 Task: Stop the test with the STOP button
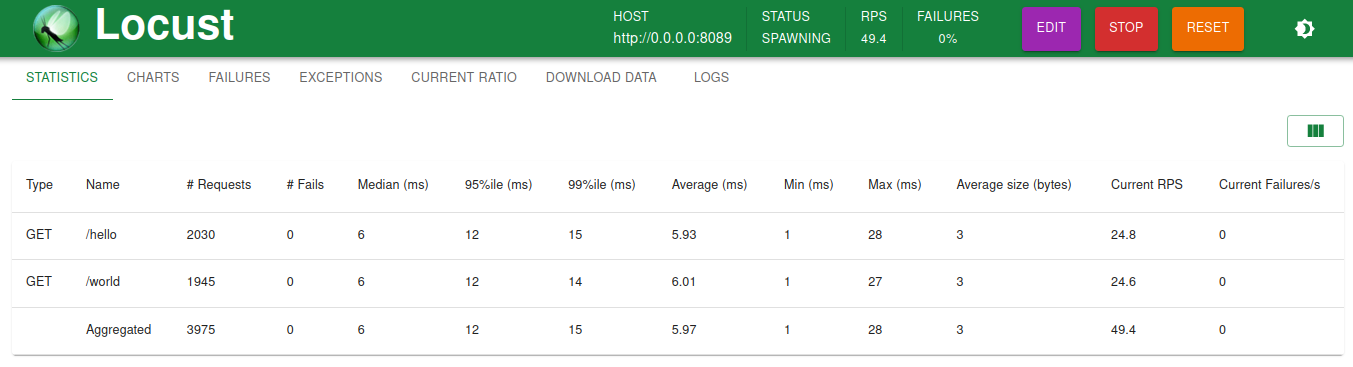click(1126, 28)
